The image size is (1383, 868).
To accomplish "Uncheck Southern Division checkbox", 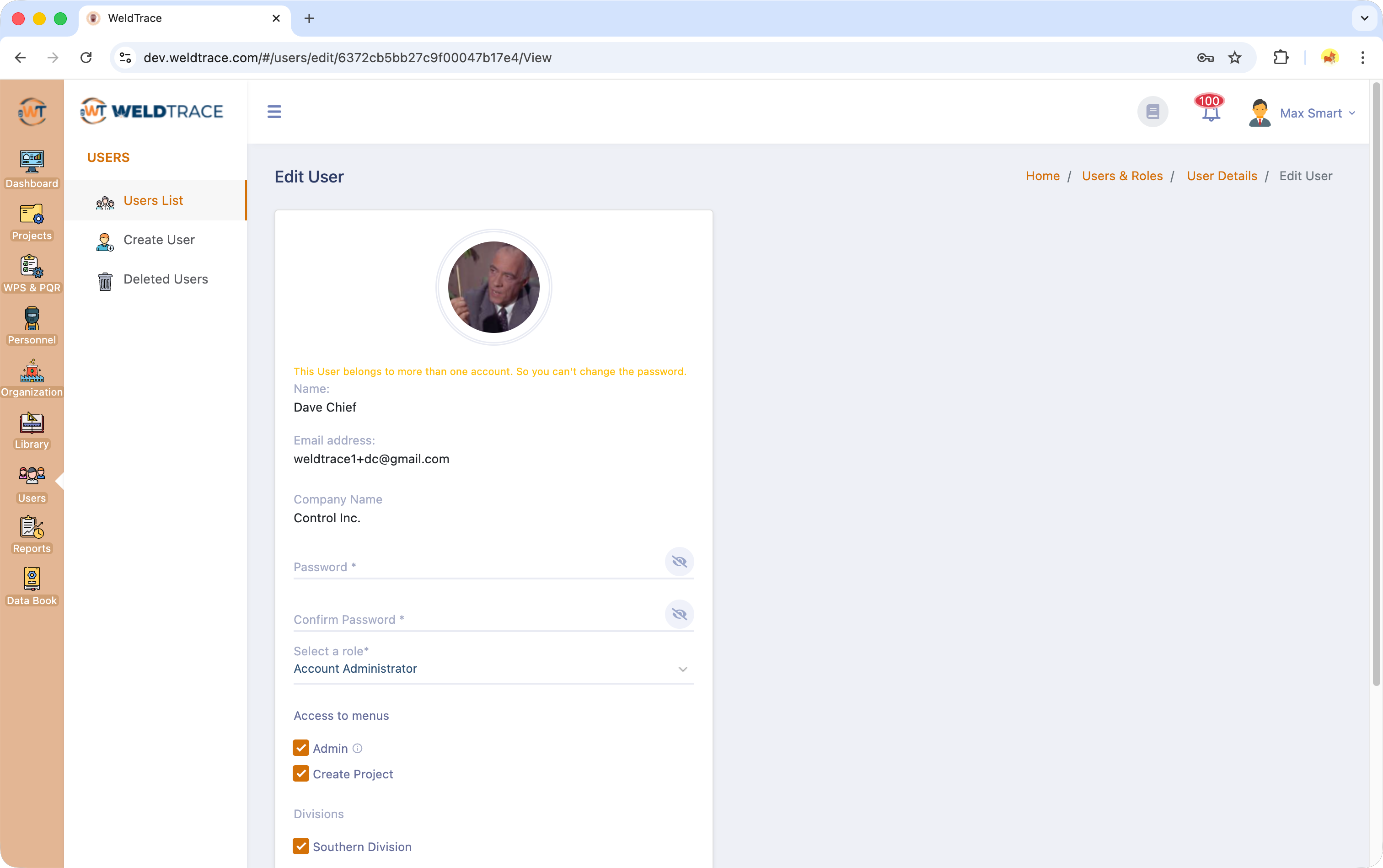I will [x=301, y=846].
